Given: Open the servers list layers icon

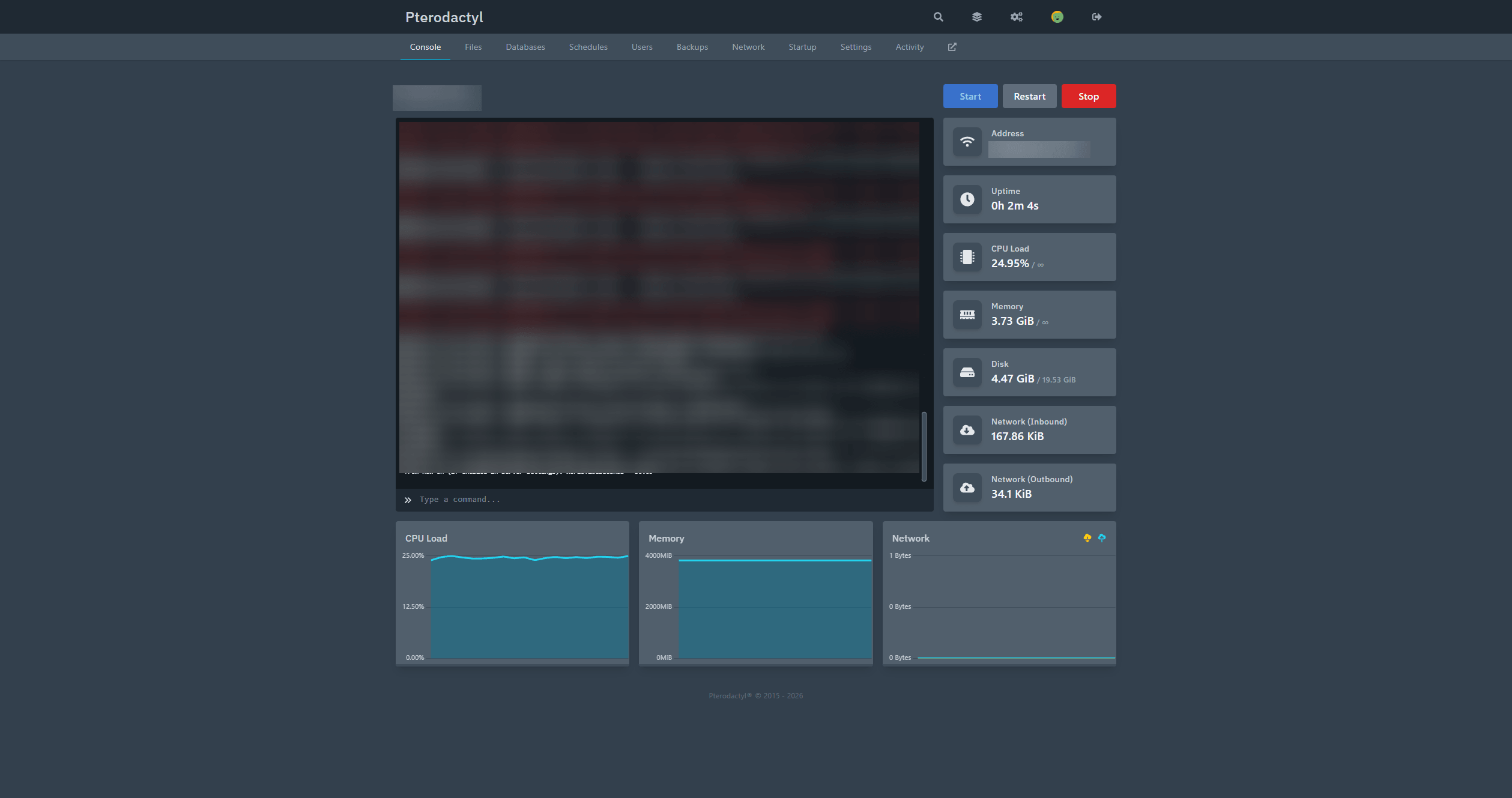Looking at the screenshot, I should pyautogui.click(x=977, y=17).
